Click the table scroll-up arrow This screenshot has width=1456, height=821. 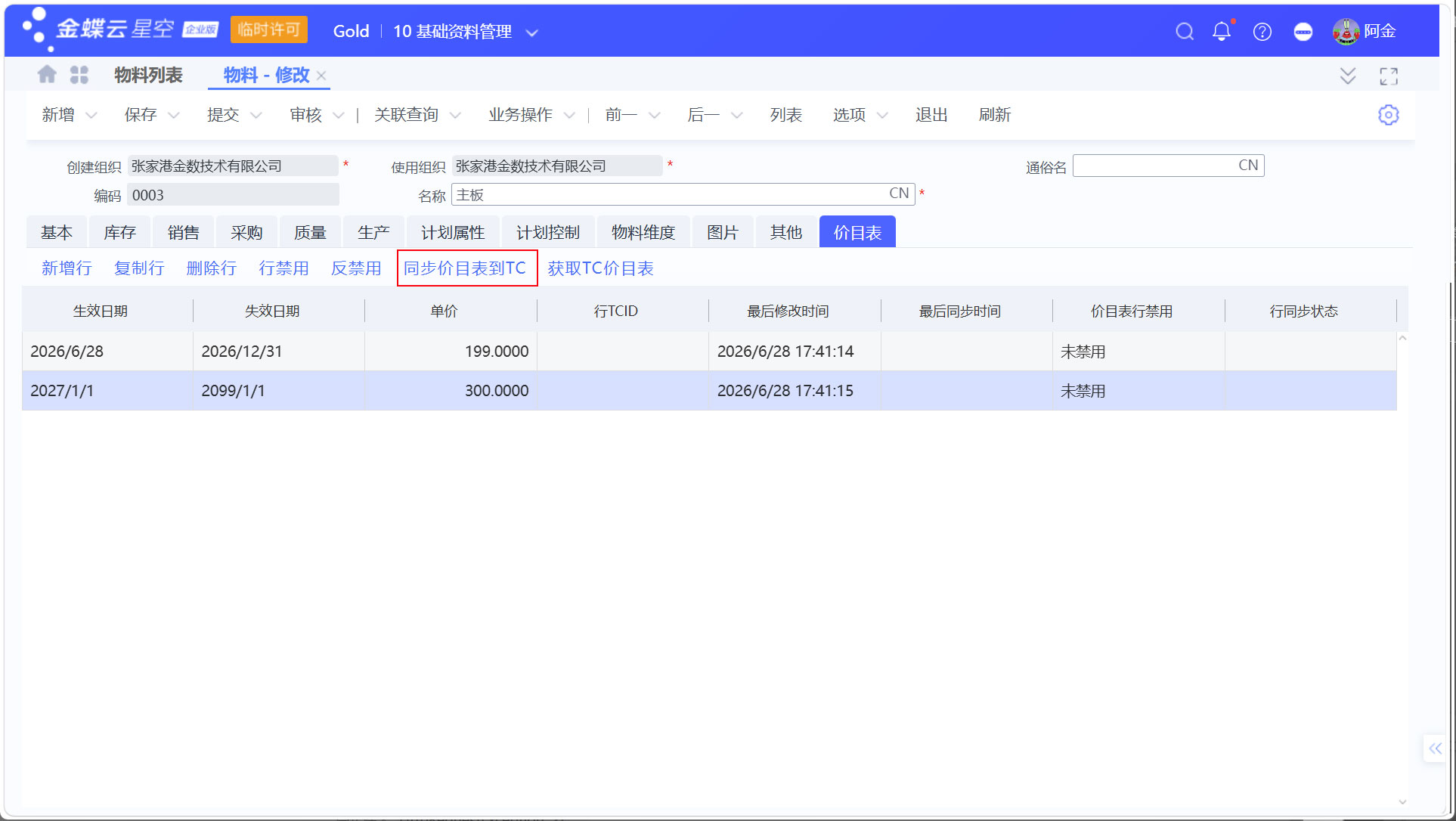[x=1403, y=338]
